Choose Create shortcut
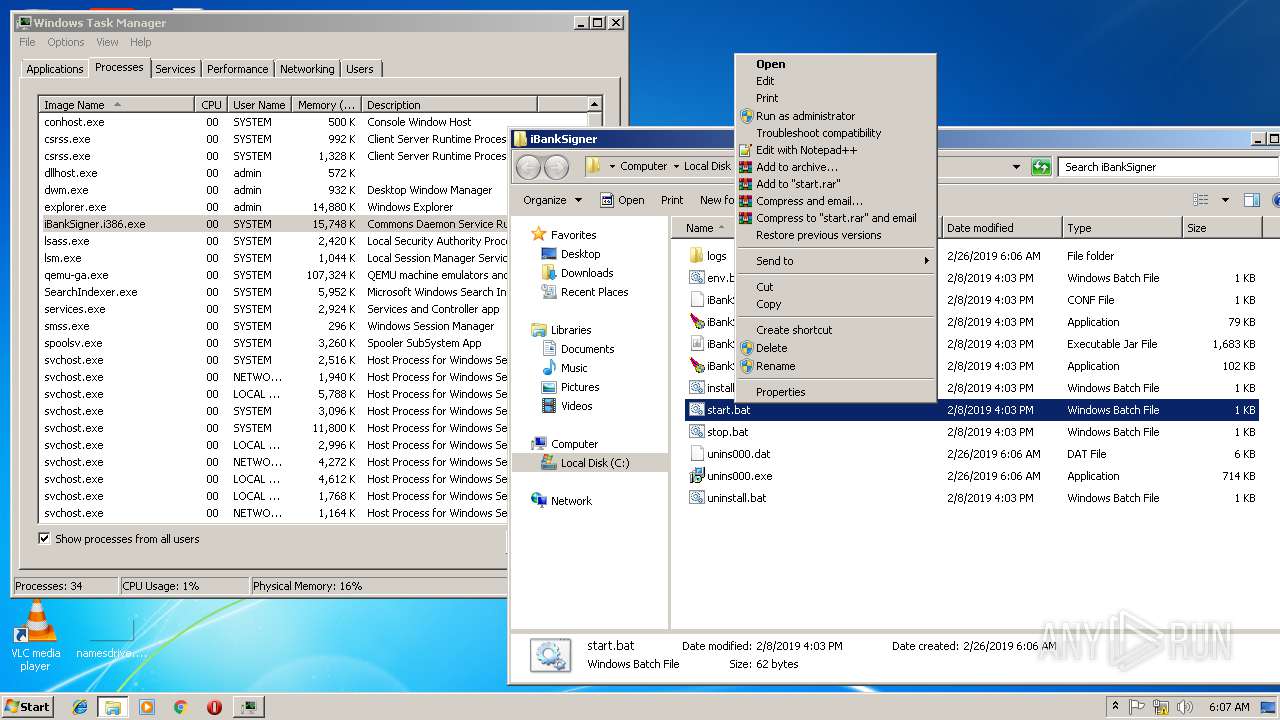 (x=835, y=330)
